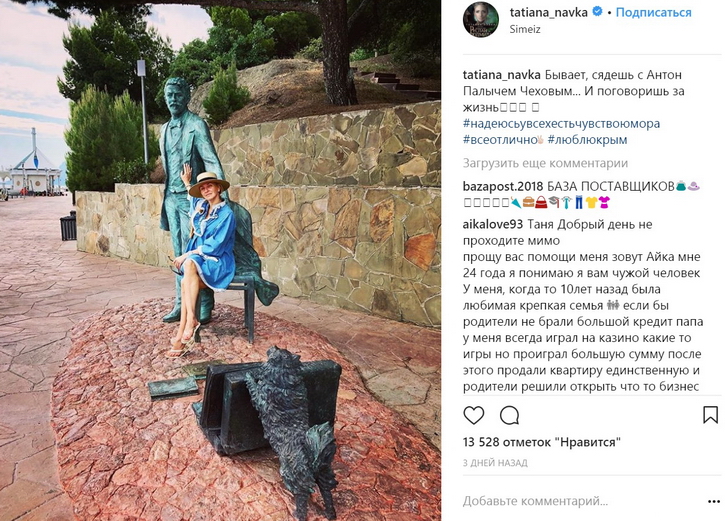Open tatiana_navka username in caption

(x=502, y=75)
